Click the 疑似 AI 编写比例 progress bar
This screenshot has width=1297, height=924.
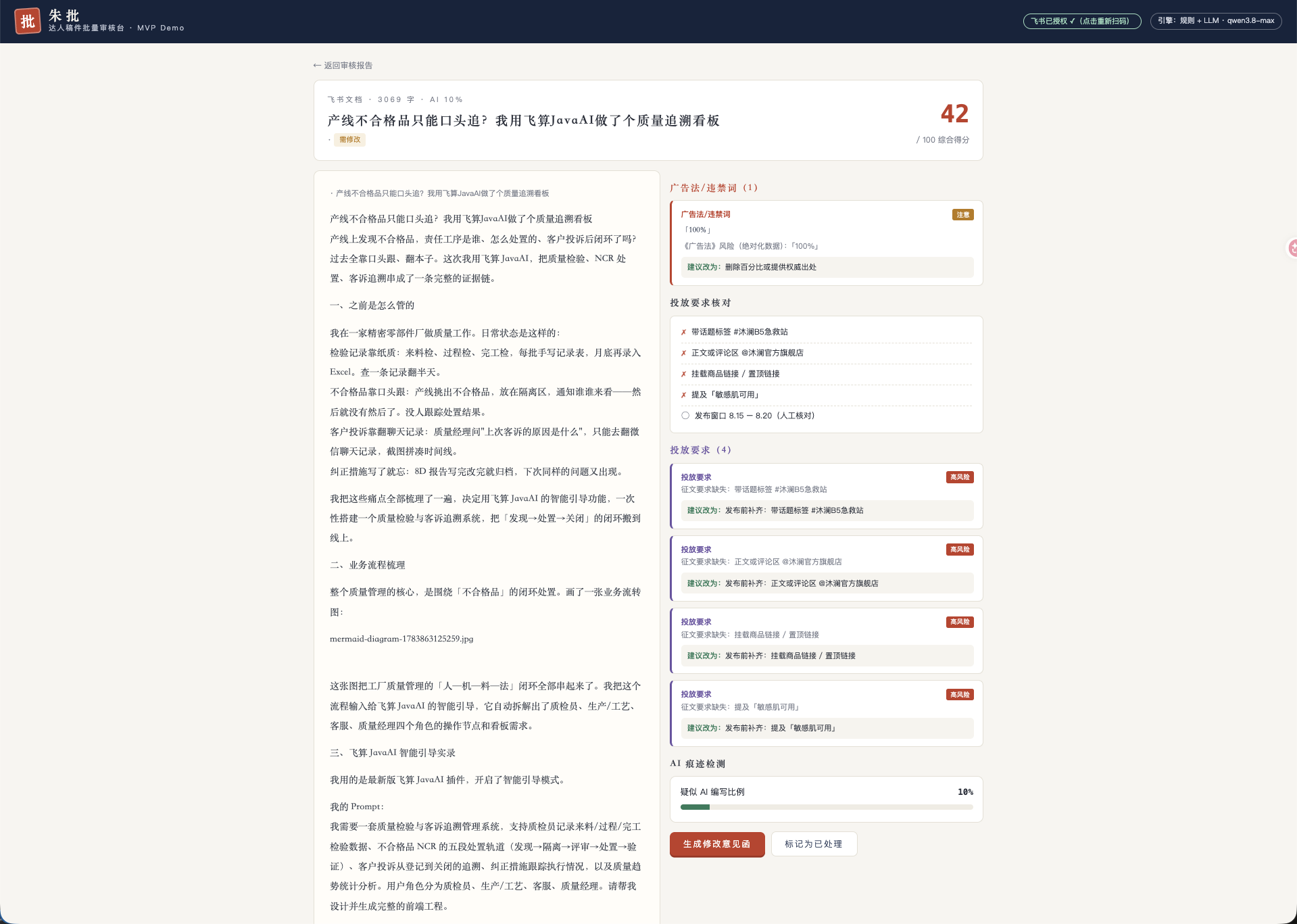827,807
